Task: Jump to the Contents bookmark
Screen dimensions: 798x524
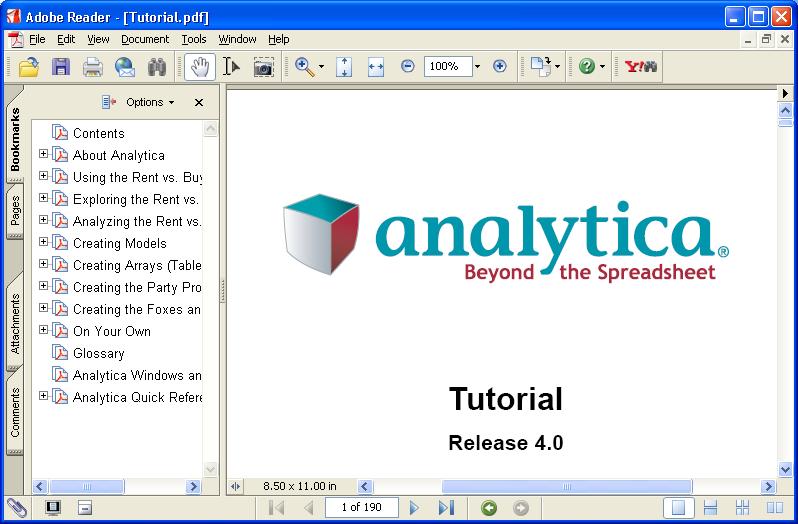Action: [x=98, y=133]
